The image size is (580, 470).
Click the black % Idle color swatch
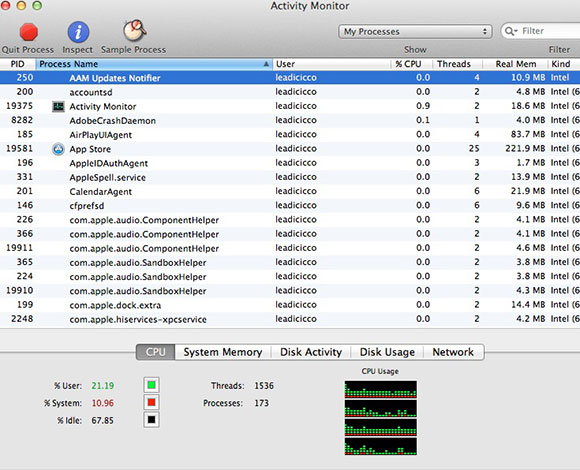(x=151, y=420)
